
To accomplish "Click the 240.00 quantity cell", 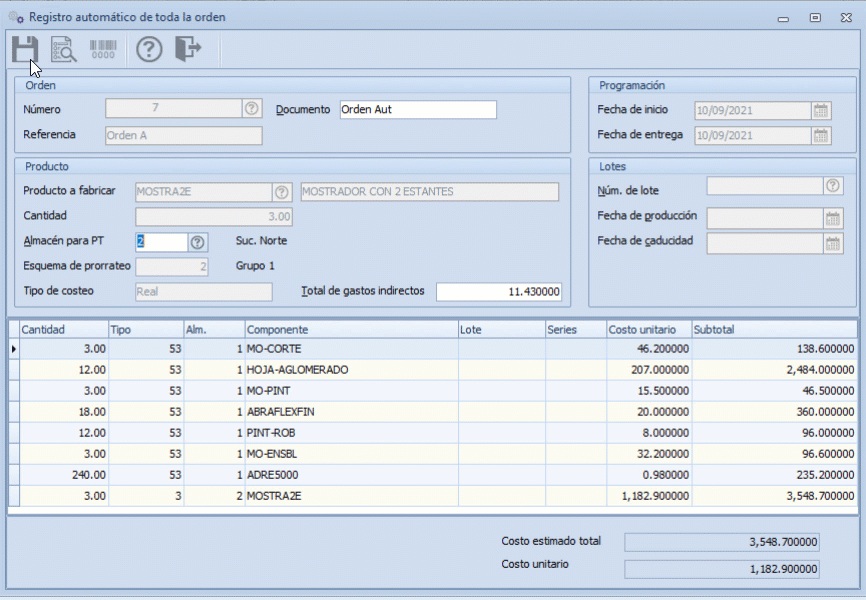I will tap(64, 475).
